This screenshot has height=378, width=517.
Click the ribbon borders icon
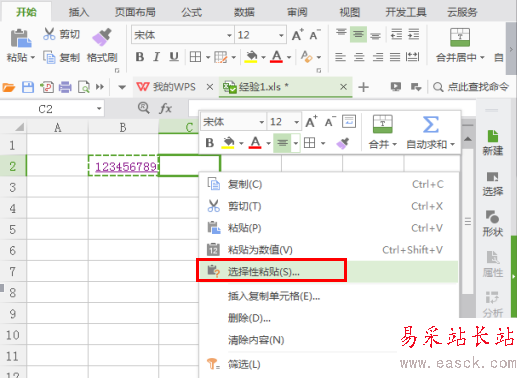click(x=195, y=57)
